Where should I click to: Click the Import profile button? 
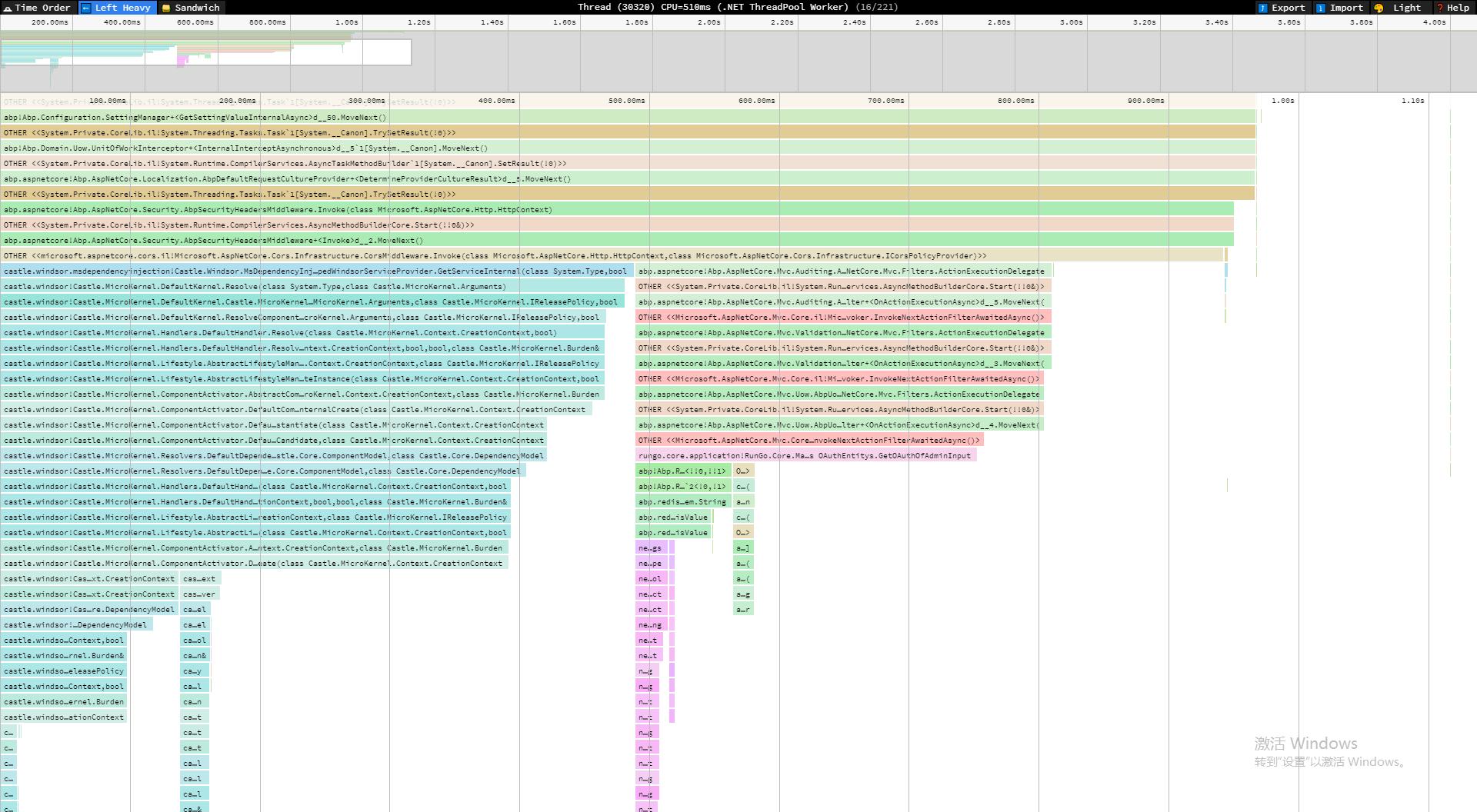click(1339, 8)
